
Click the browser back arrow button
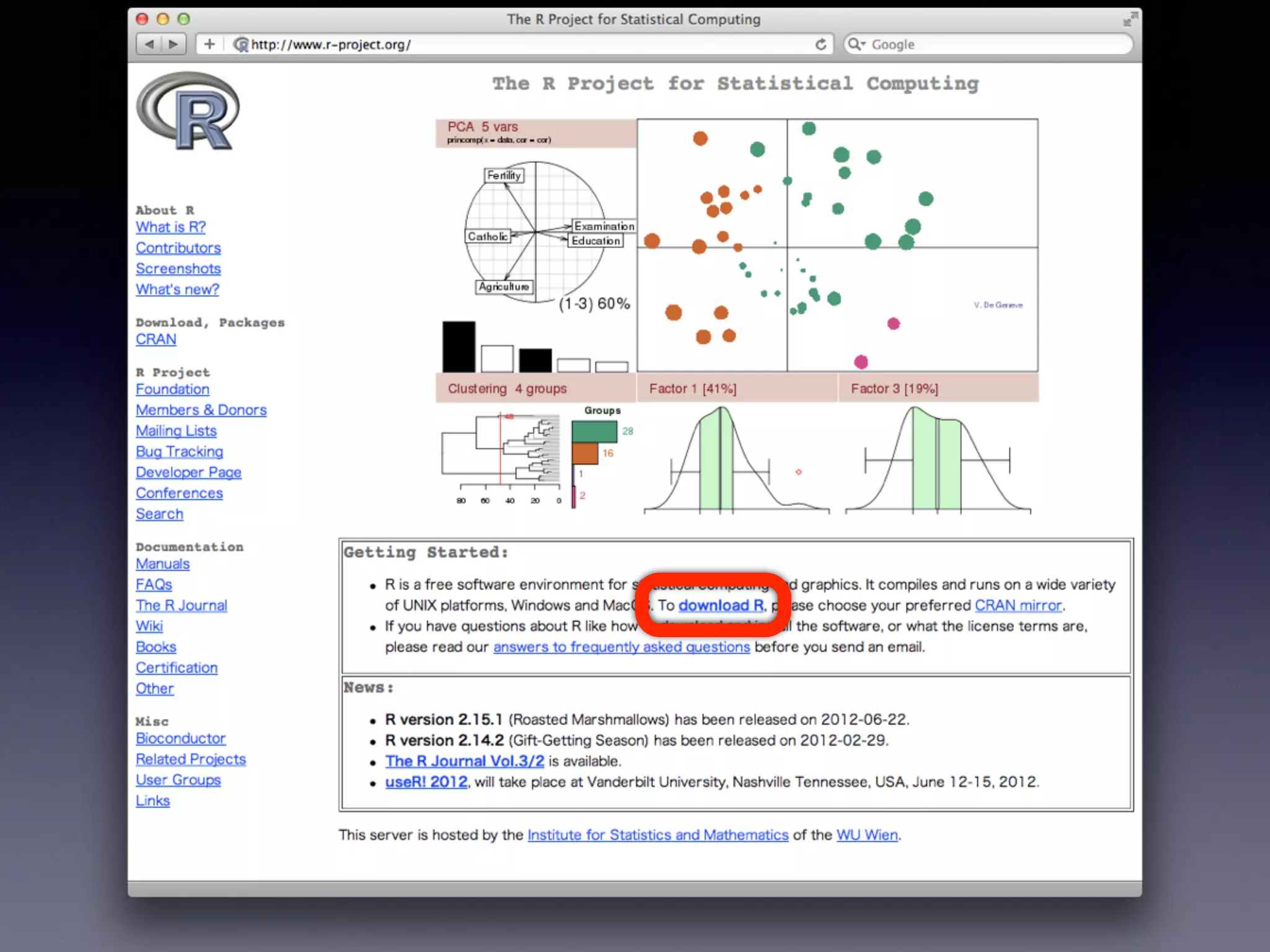(x=149, y=44)
